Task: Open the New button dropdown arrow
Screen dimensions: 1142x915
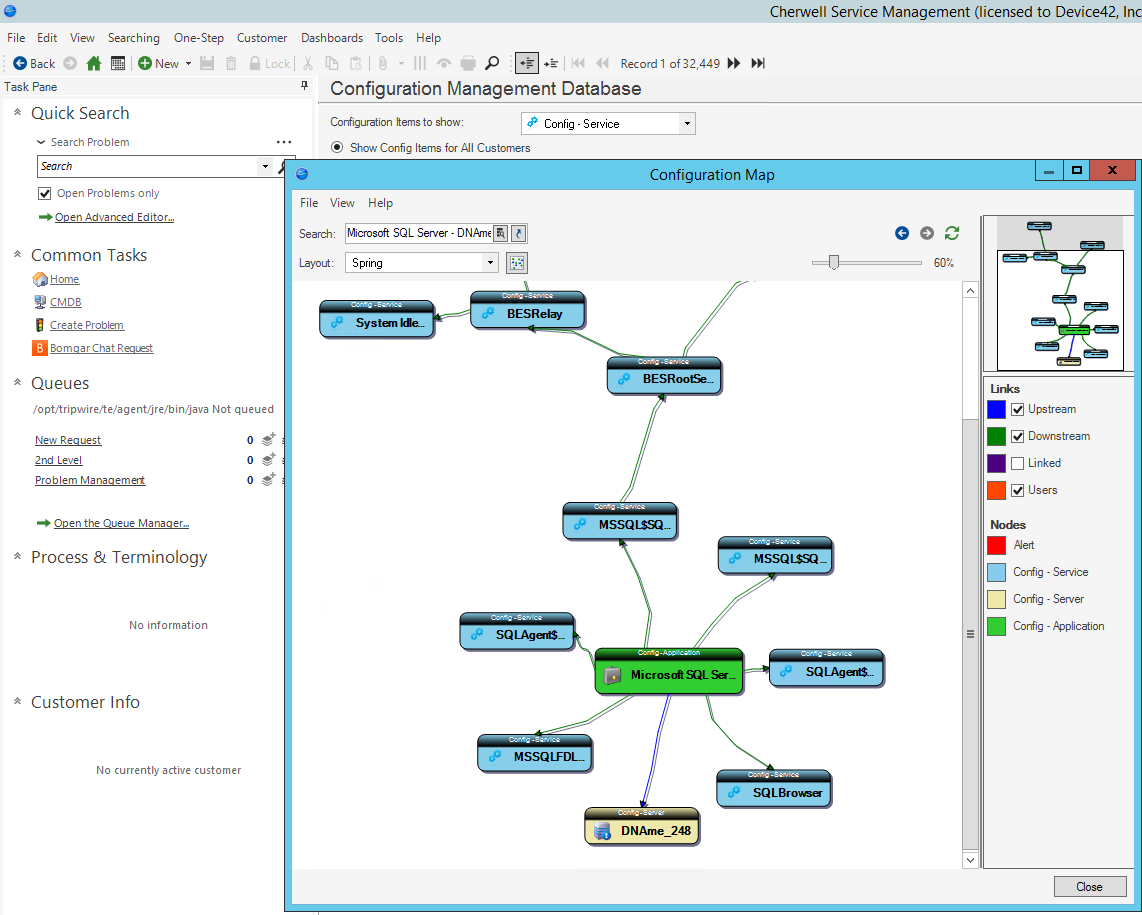Action: tap(188, 63)
